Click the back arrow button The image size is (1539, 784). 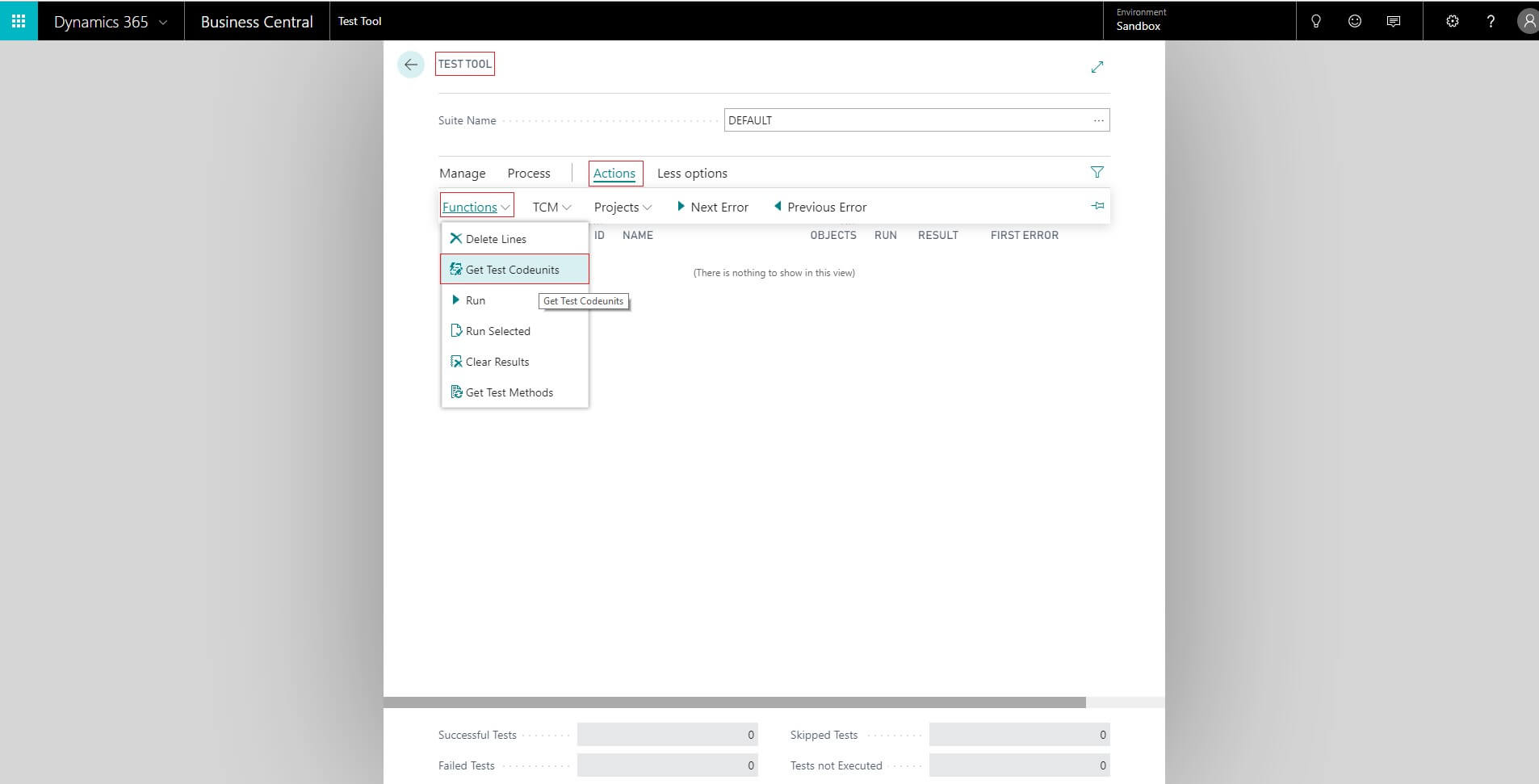click(411, 65)
